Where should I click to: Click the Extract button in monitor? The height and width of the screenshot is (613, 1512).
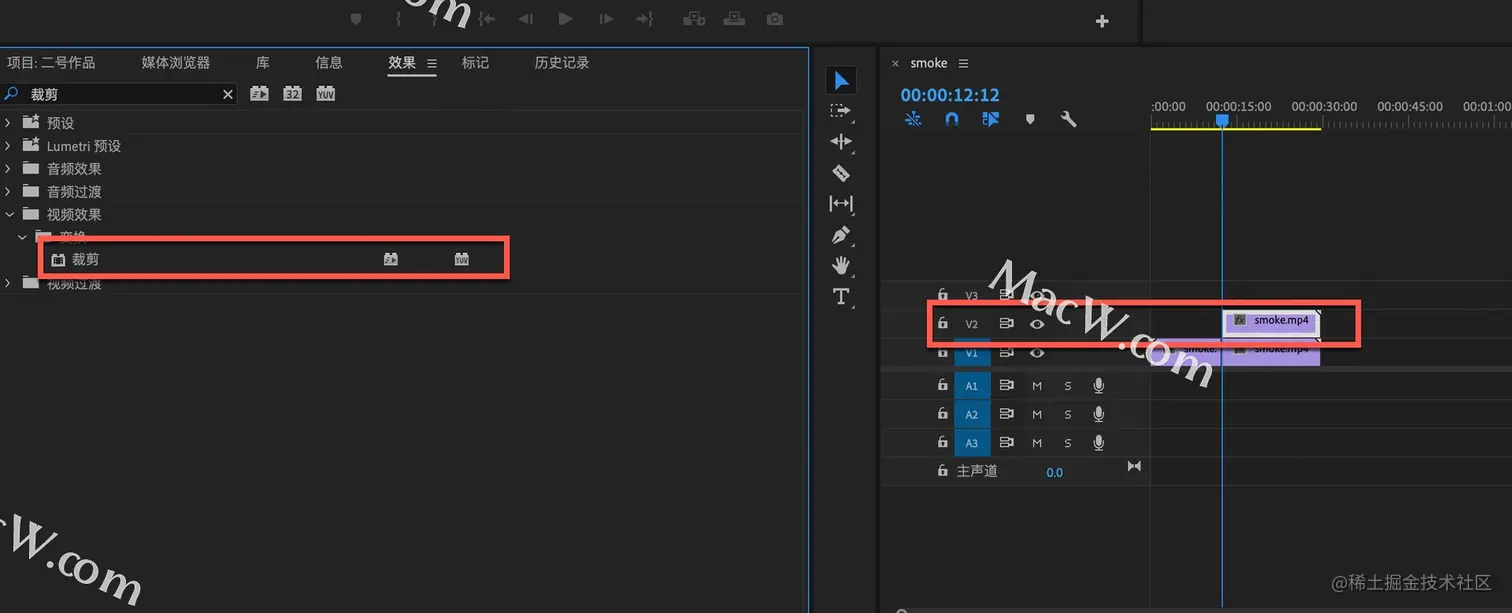pyautogui.click(x=734, y=18)
